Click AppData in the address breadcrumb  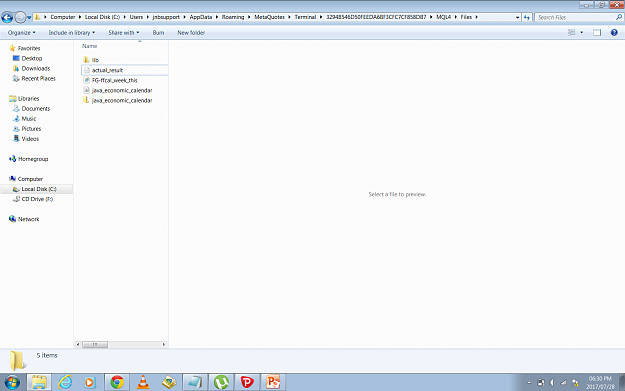click(x=200, y=17)
